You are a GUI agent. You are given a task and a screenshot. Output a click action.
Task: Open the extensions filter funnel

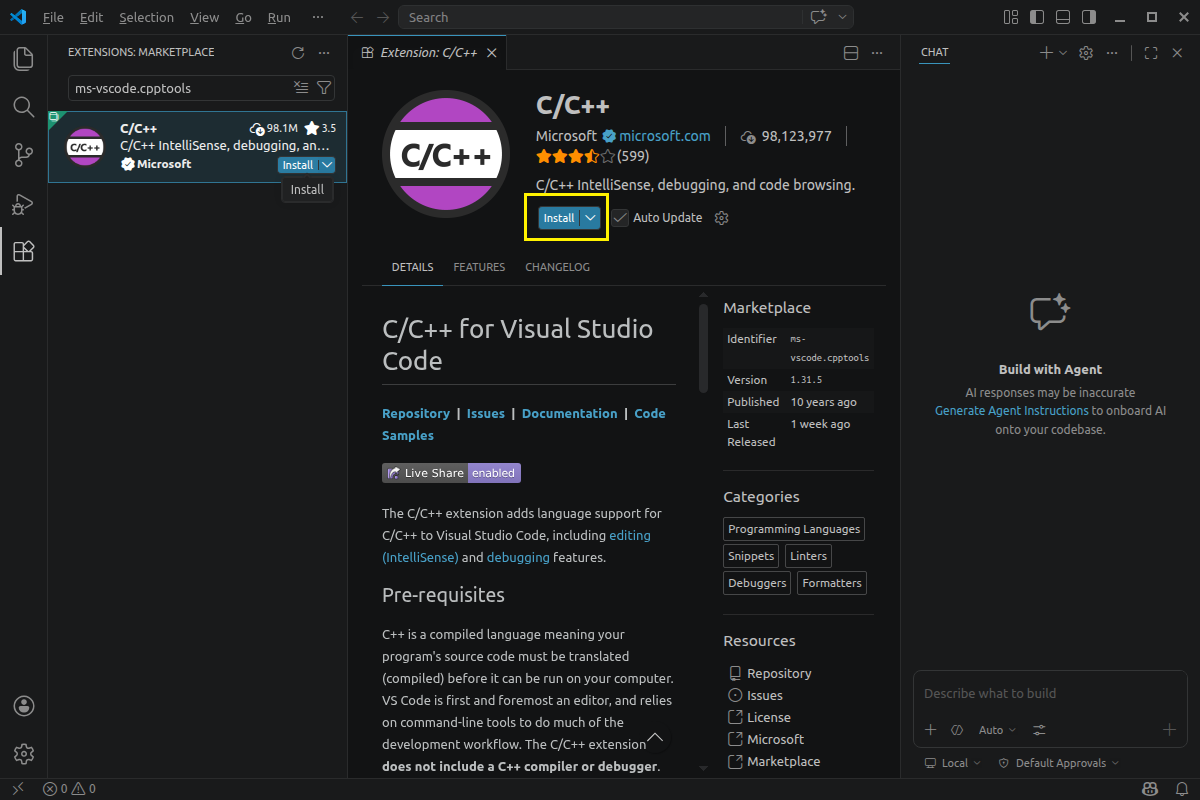323,88
